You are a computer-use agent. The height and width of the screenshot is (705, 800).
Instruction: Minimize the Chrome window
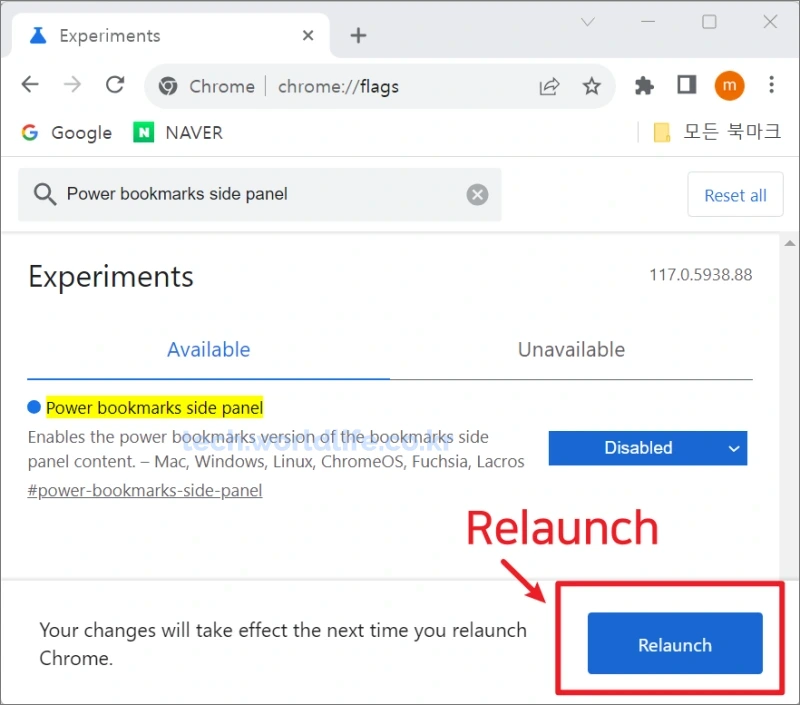pyautogui.click(x=648, y=21)
